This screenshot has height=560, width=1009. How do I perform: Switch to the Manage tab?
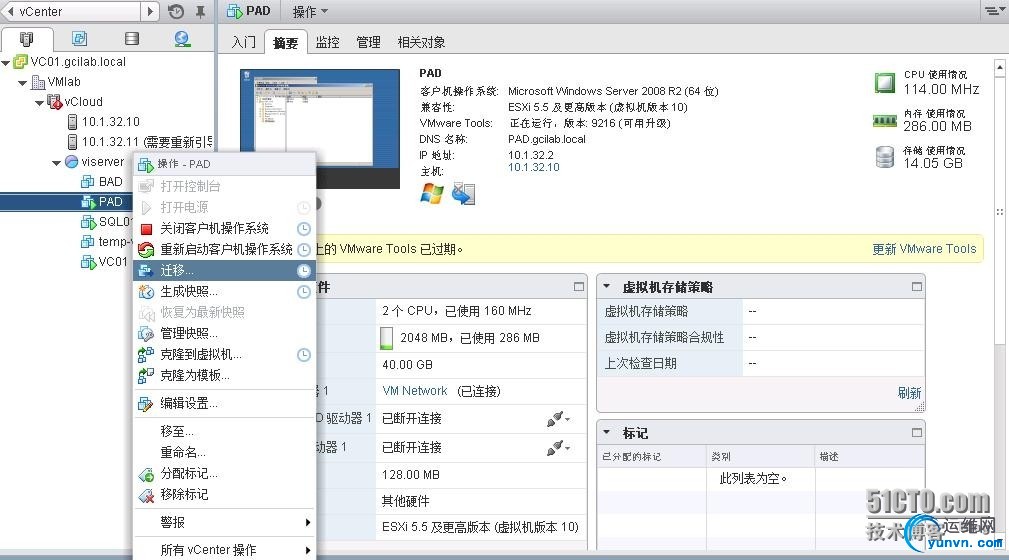[368, 42]
